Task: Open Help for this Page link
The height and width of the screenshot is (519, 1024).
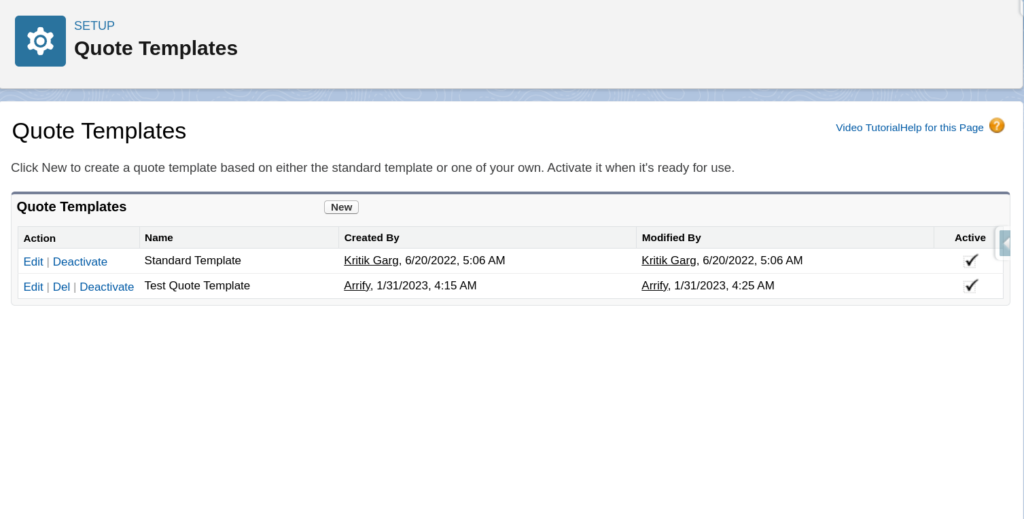Action: (x=942, y=128)
